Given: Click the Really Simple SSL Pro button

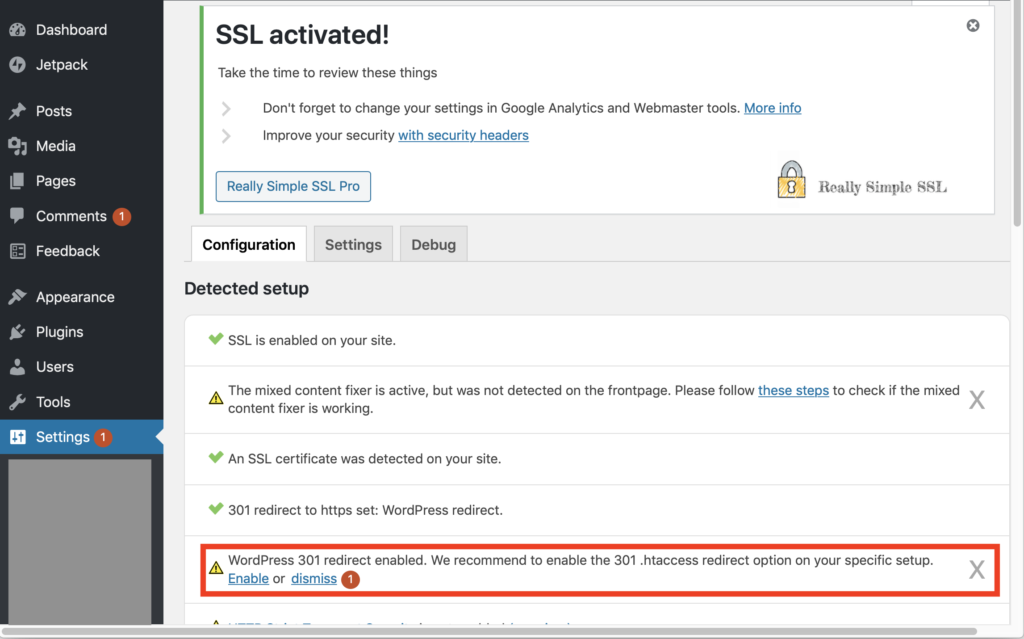Looking at the screenshot, I should (293, 186).
